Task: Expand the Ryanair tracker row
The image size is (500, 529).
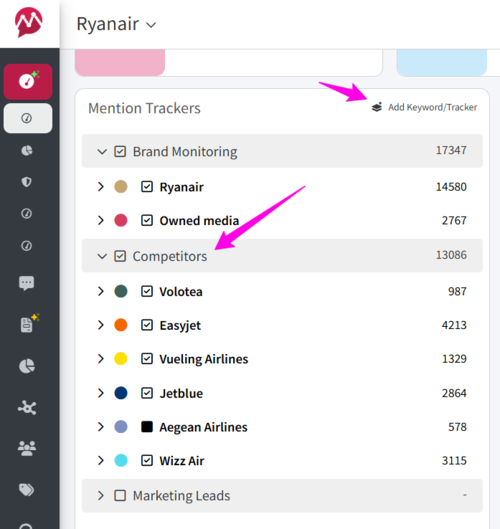Action: pyautogui.click(x=101, y=187)
